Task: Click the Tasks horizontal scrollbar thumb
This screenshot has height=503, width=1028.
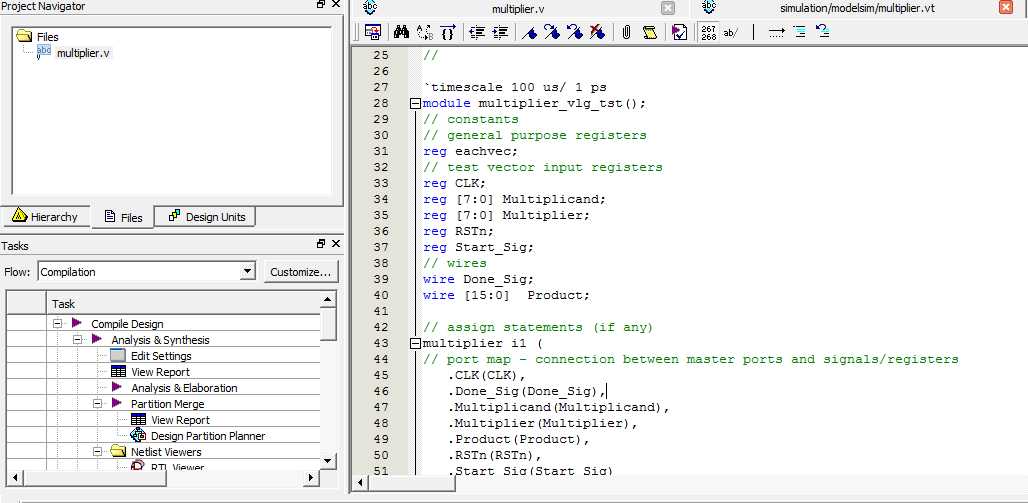Action: [x=94, y=477]
